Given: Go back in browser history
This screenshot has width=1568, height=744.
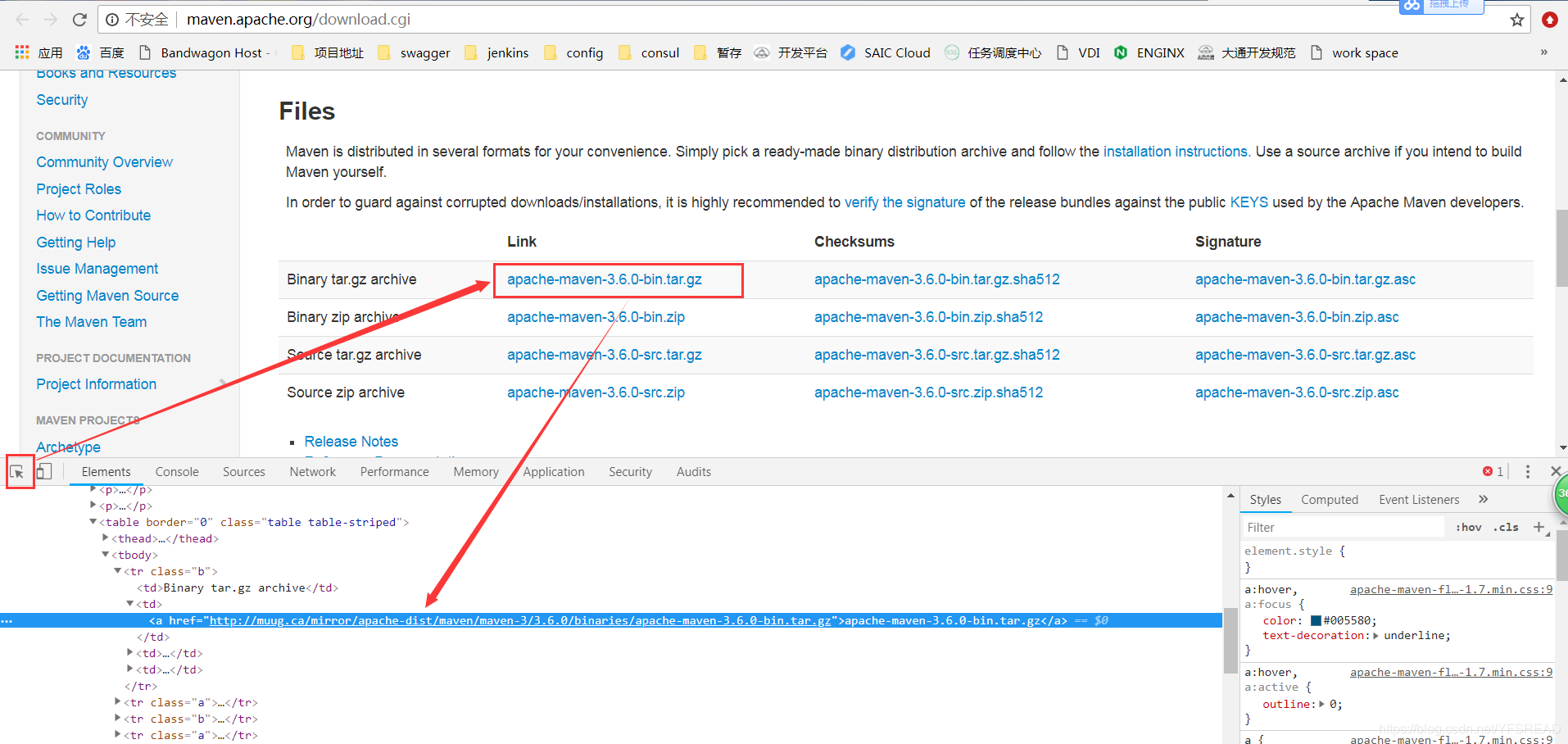Looking at the screenshot, I should 22,20.
